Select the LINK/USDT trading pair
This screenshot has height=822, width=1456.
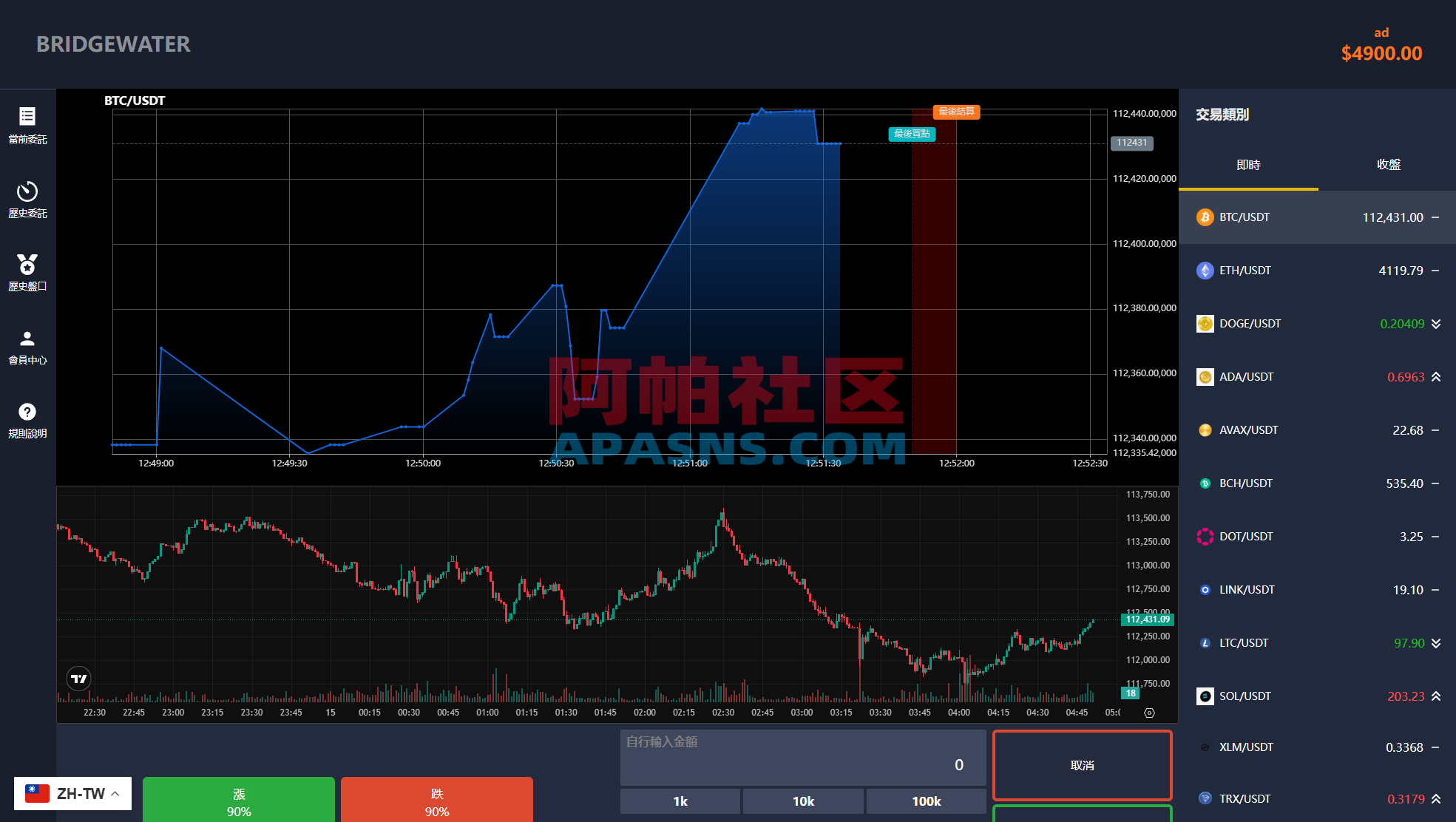[x=1316, y=589]
